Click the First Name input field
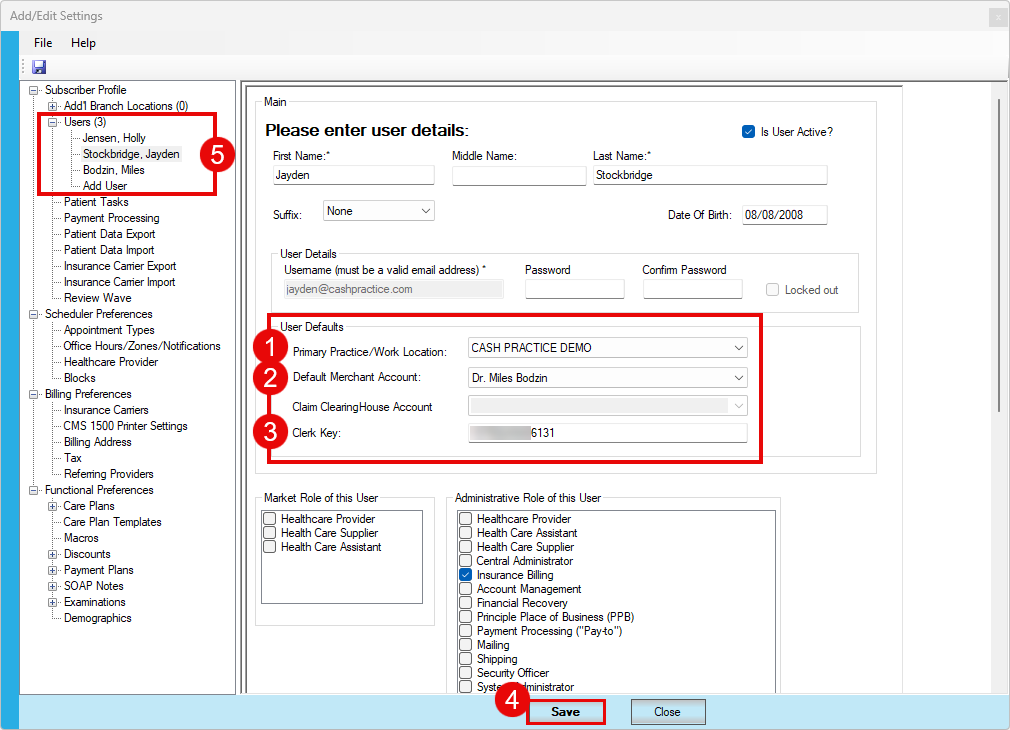 [354, 175]
